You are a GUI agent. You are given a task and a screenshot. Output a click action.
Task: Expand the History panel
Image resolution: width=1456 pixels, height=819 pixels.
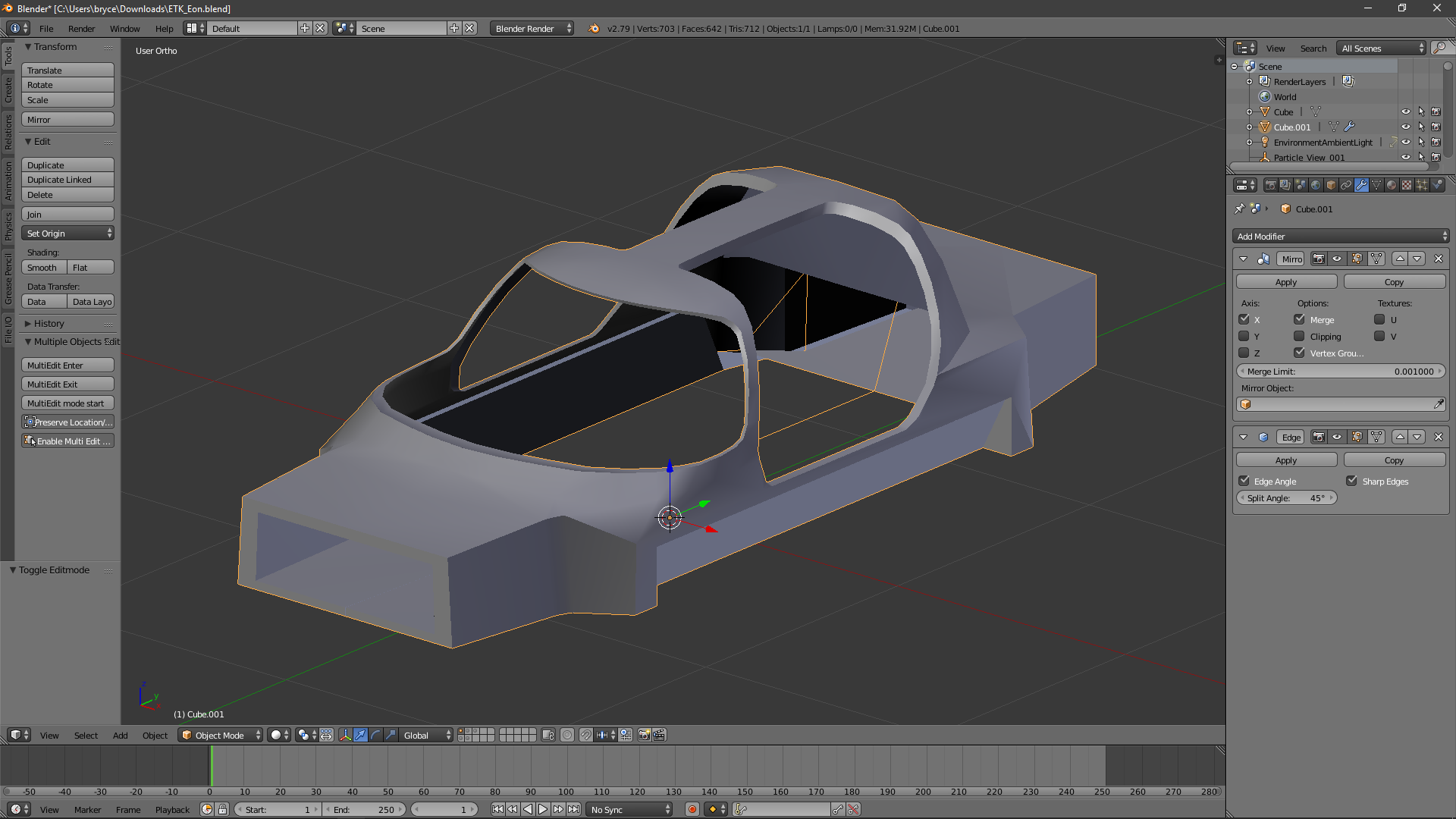pyautogui.click(x=49, y=323)
